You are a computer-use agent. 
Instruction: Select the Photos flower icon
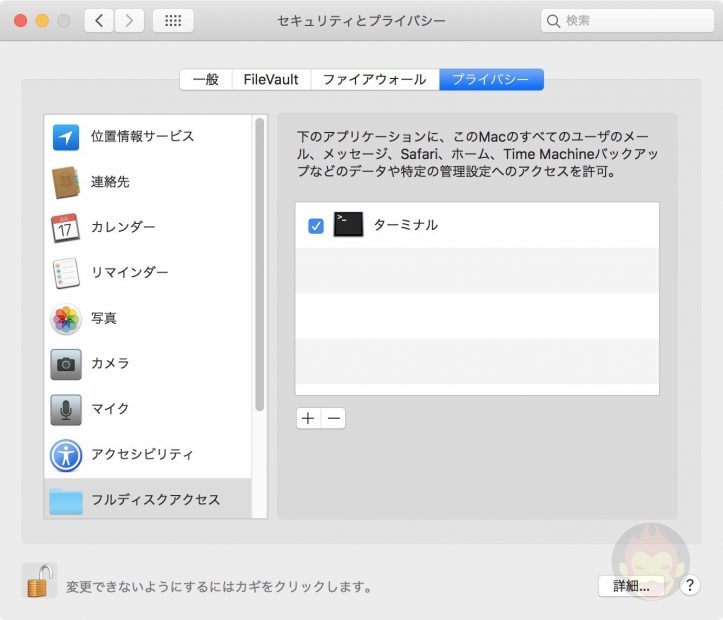(66, 319)
